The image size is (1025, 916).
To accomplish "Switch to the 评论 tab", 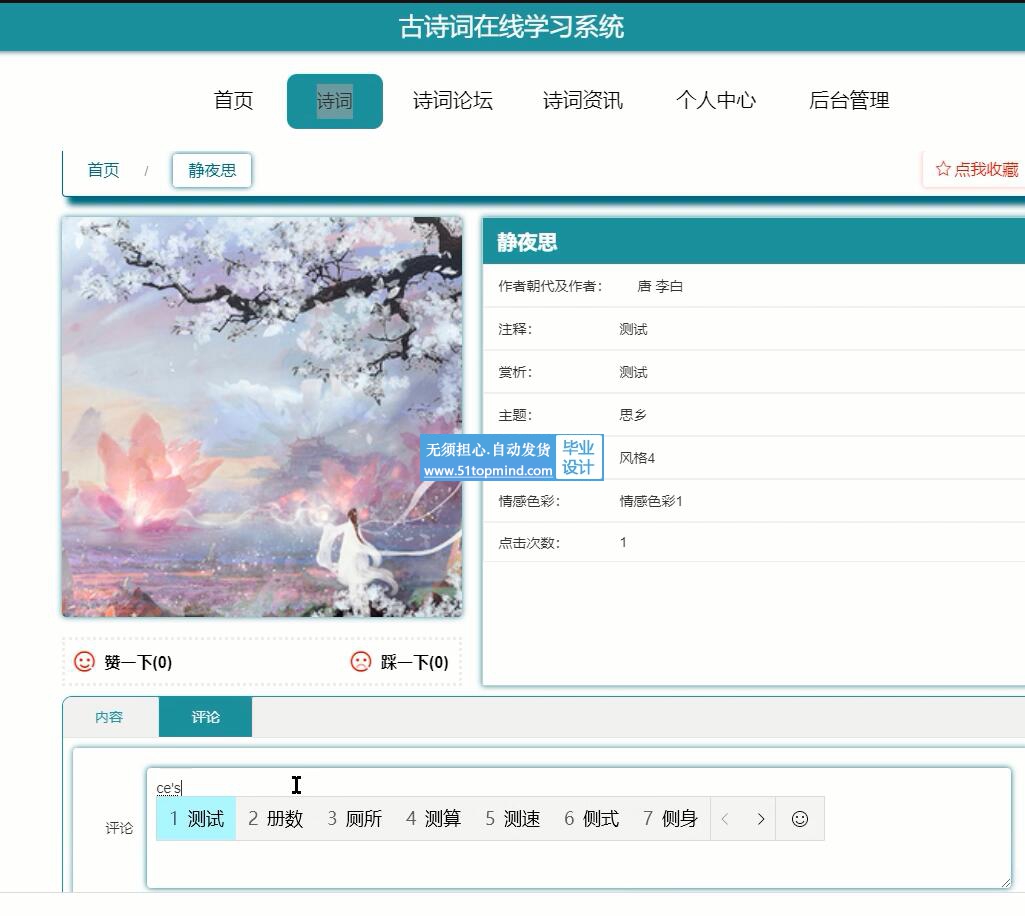I will (205, 717).
